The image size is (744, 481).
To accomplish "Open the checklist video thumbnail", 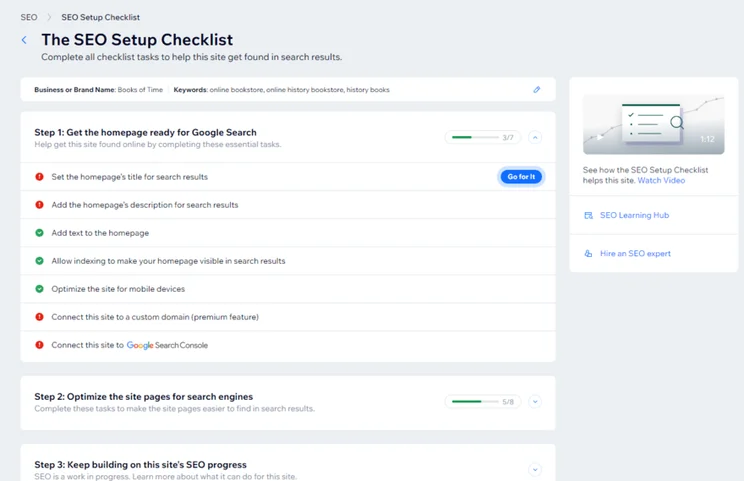I will tap(653, 124).
